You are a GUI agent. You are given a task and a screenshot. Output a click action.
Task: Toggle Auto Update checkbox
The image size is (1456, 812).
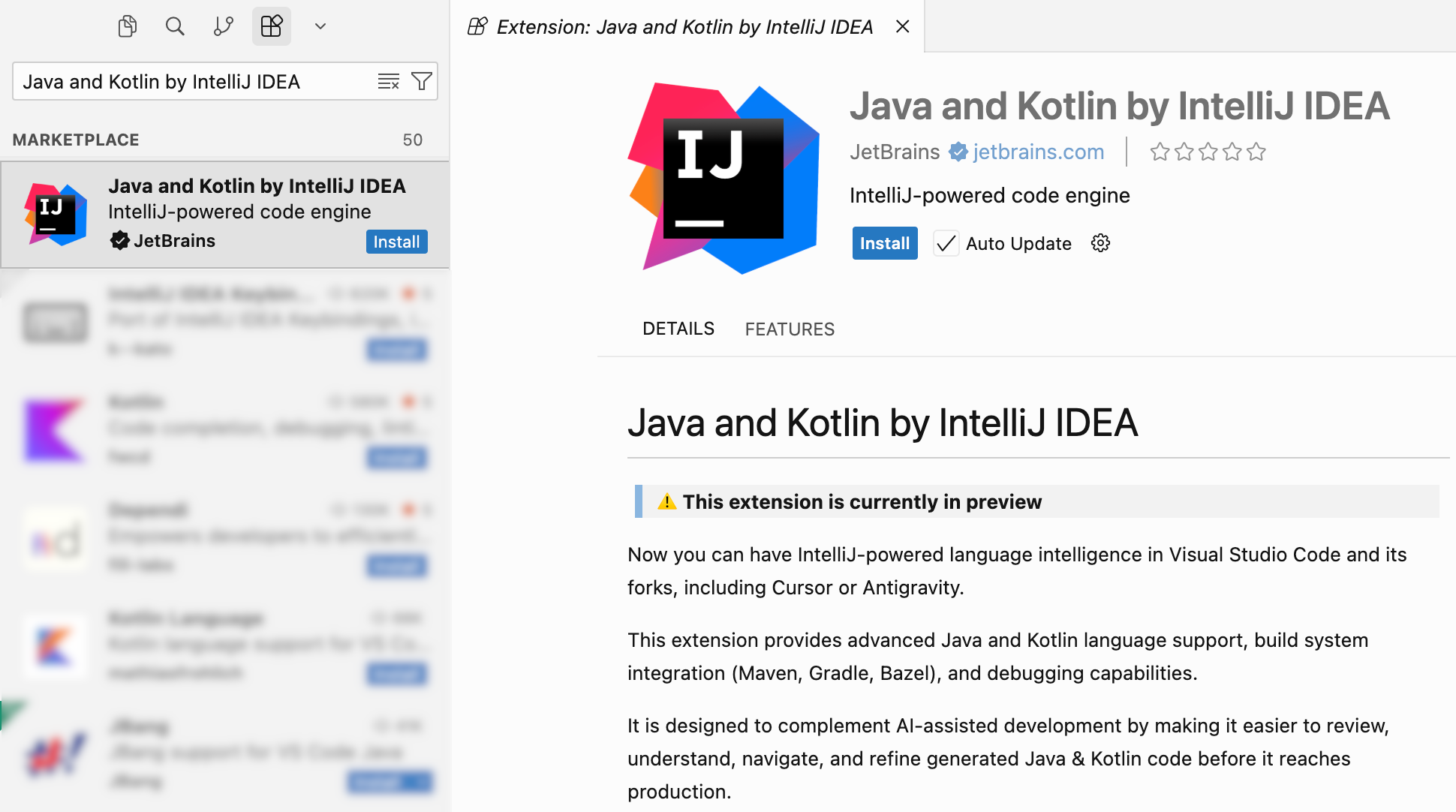click(x=946, y=243)
